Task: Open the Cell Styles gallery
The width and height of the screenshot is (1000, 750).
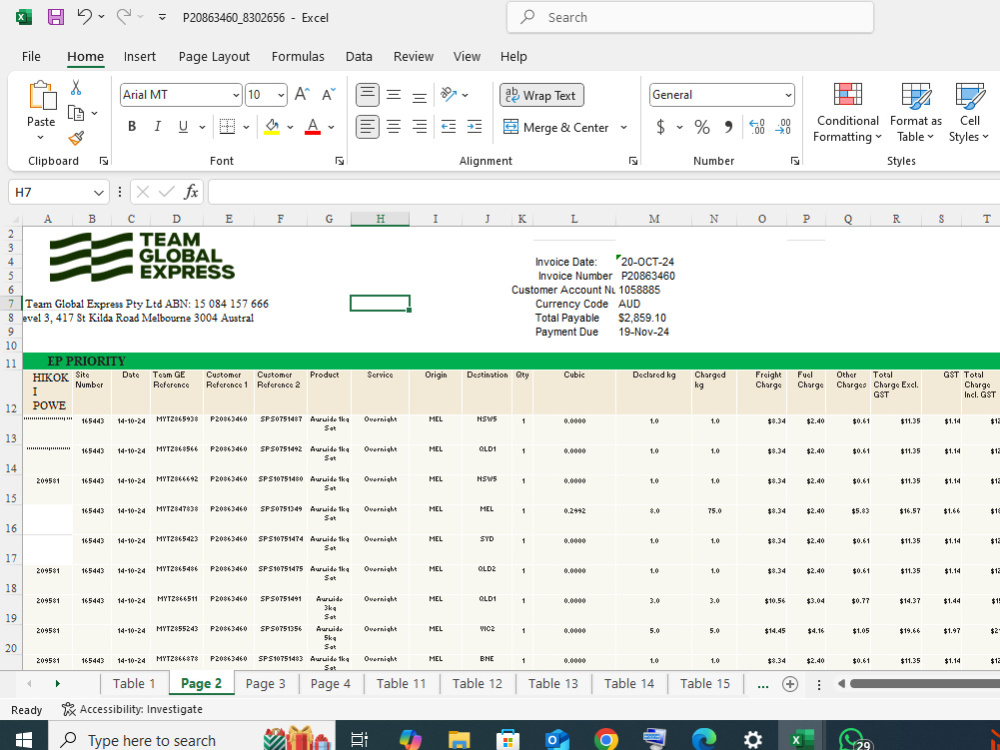Action: pyautogui.click(x=967, y=113)
